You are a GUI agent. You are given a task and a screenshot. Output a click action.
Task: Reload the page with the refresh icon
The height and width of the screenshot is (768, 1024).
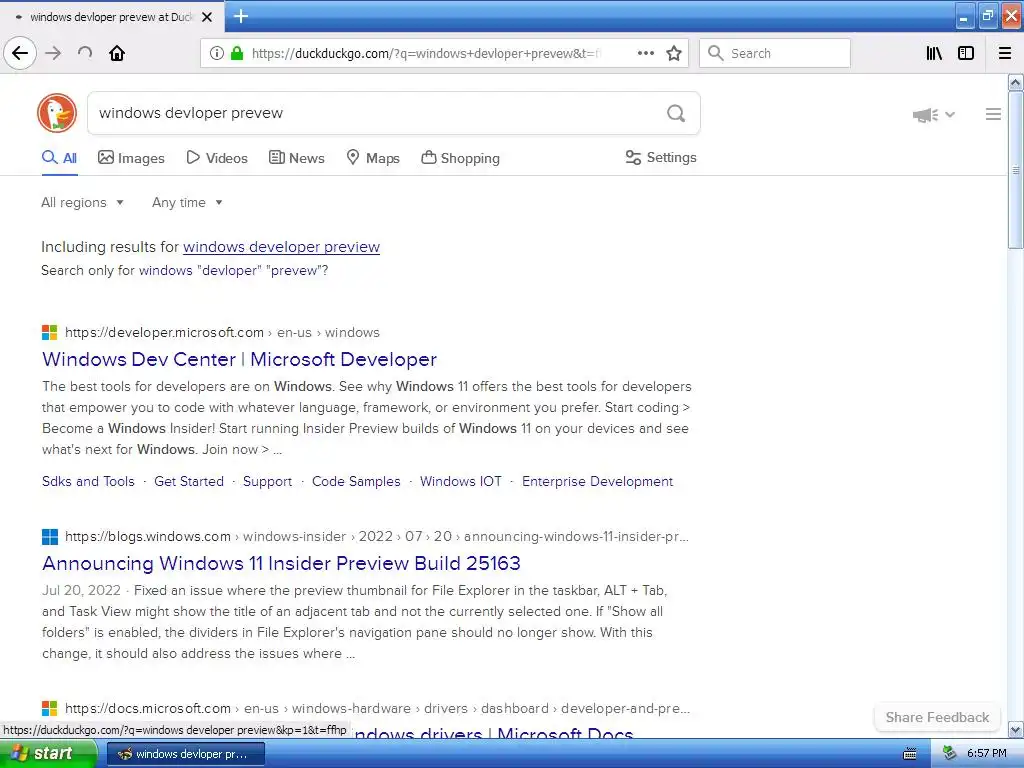pos(85,53)
